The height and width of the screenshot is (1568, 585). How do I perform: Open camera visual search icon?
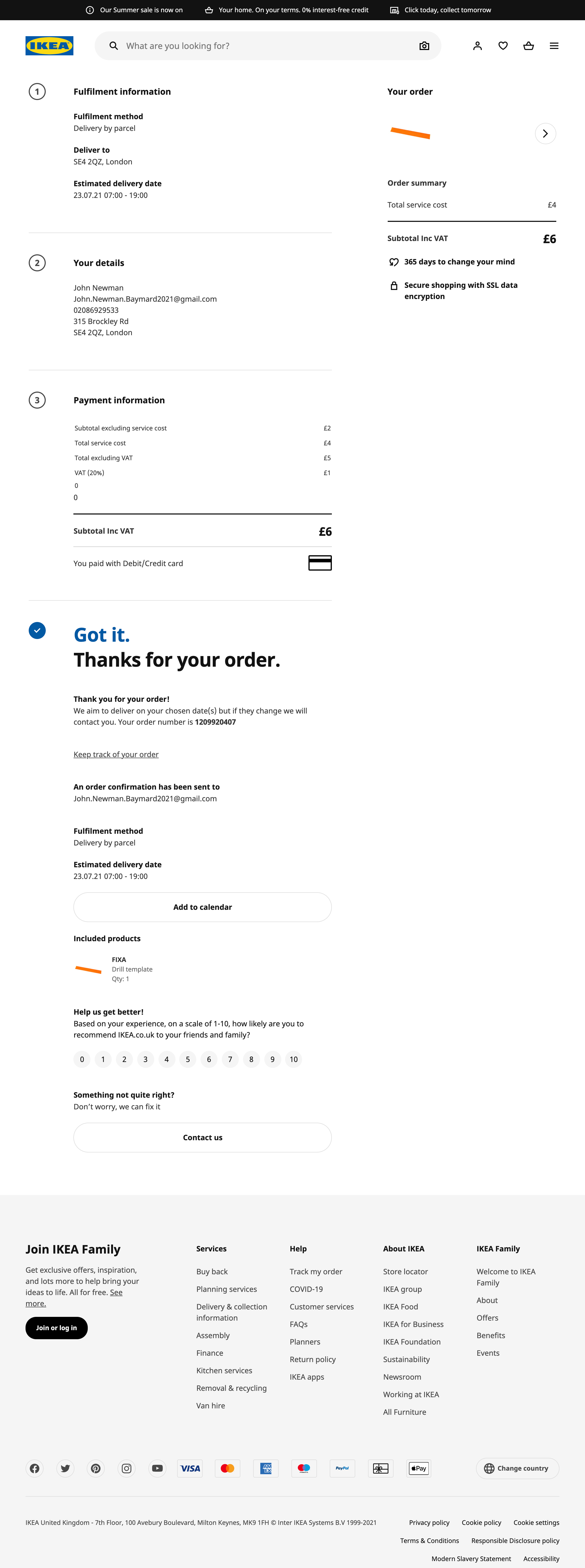pyautogui.click(x=424, y=46)
